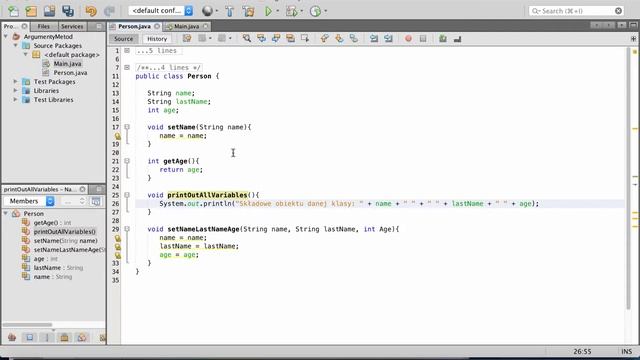
Task: Click the globe browser icon in the main toolbar
Action: (207, 11)
